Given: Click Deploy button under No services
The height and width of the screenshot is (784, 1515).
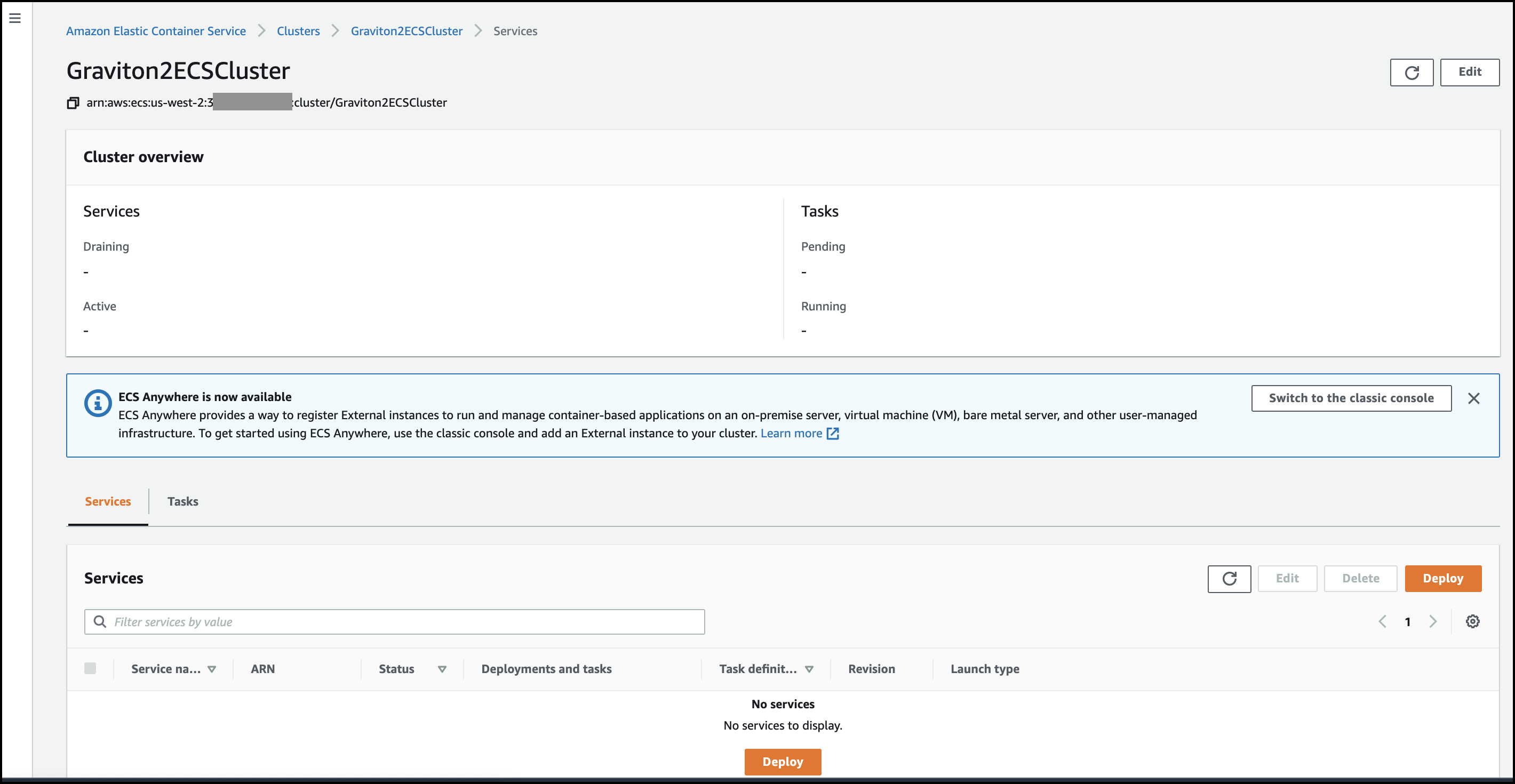Looking at the screenshot, I should pos(783,762).
